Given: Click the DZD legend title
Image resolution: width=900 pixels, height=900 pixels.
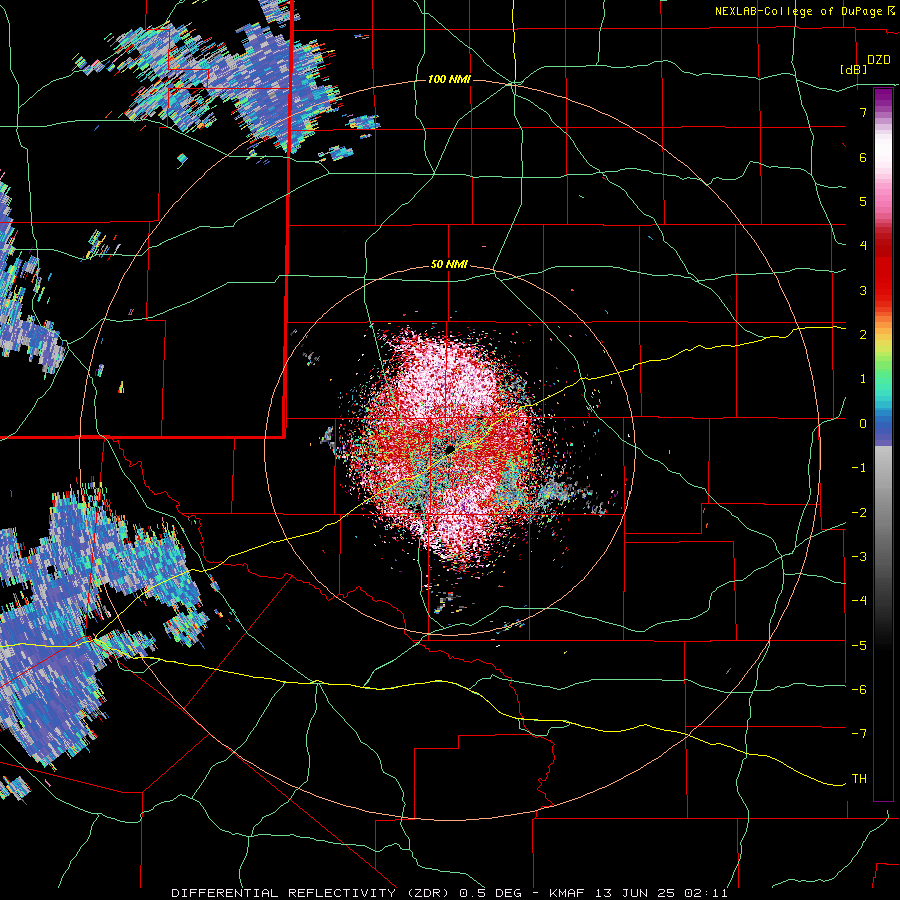Looking at the screenshot, I should [879, 60].
